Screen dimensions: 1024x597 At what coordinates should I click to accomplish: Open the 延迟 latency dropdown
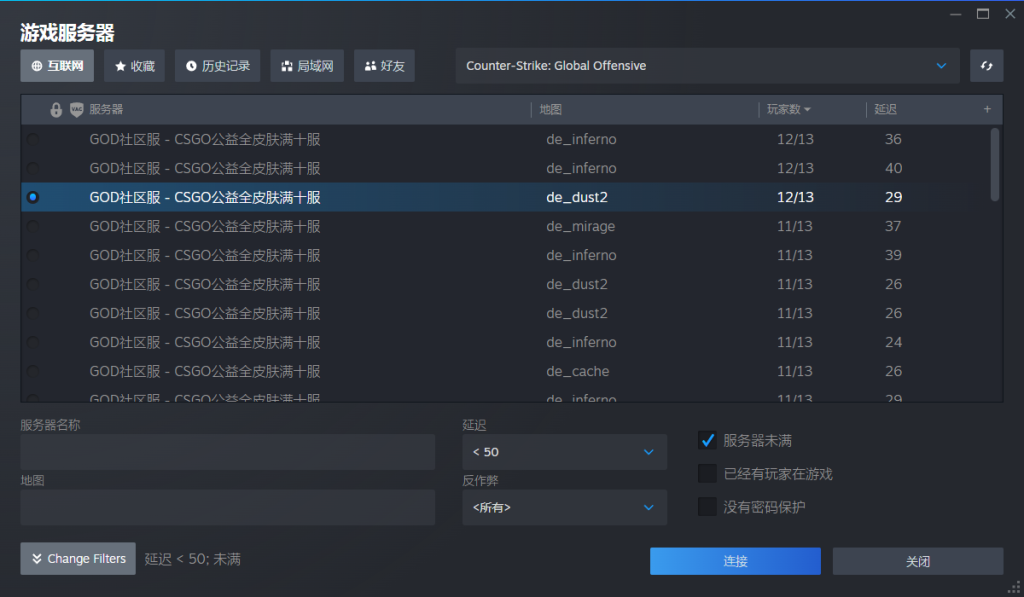pos(564,452)
